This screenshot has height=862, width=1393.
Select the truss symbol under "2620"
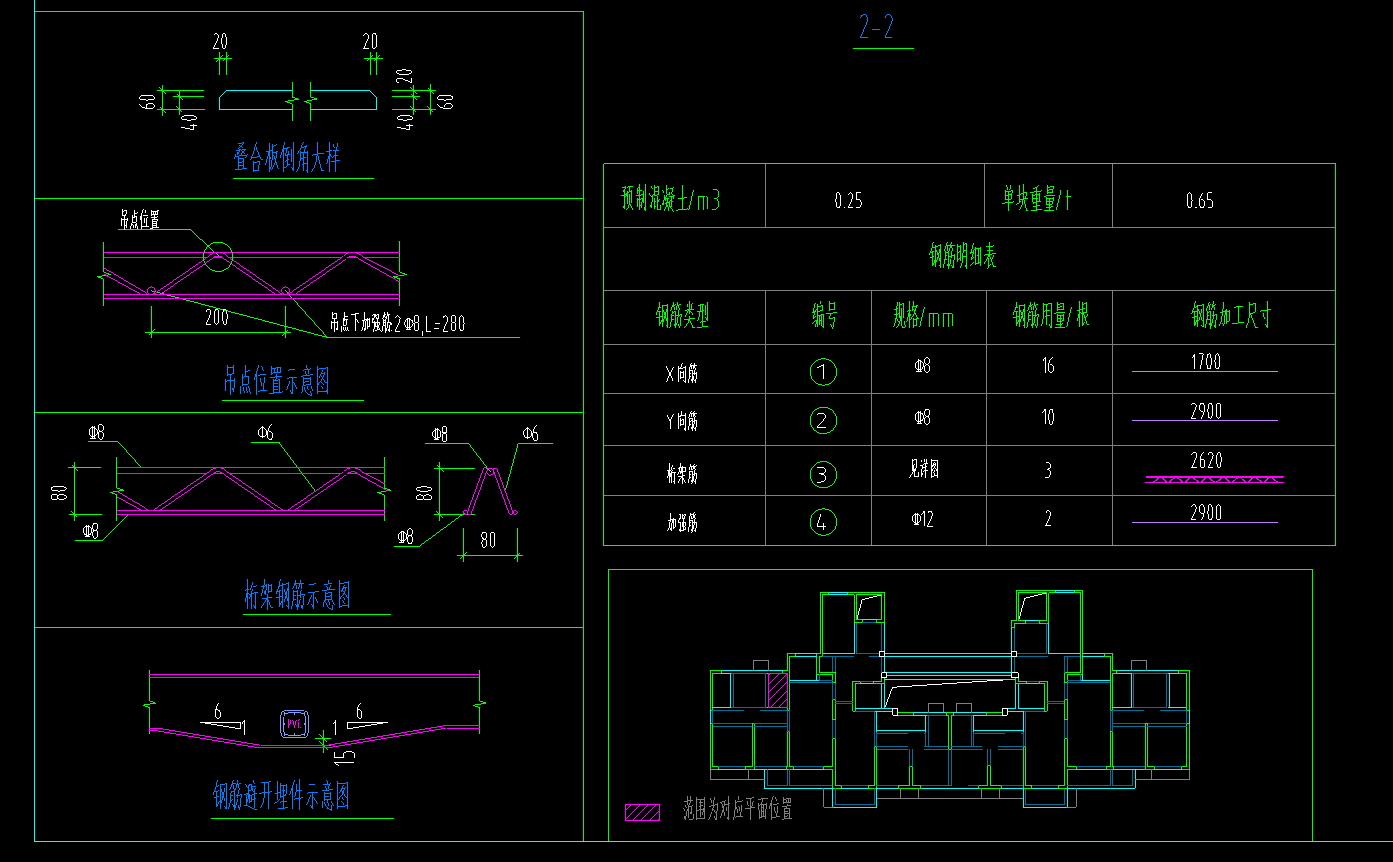click(x=1214, y=480)
